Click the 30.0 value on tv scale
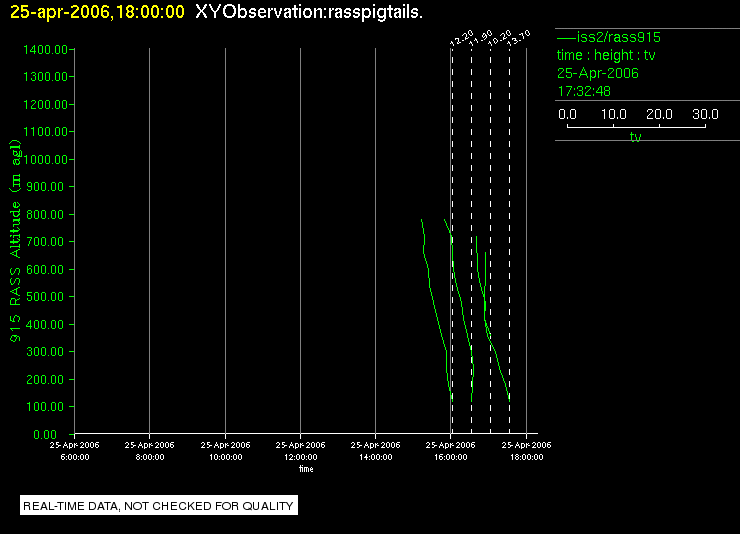This screenshot has width=740, height=534. [705, 114]
